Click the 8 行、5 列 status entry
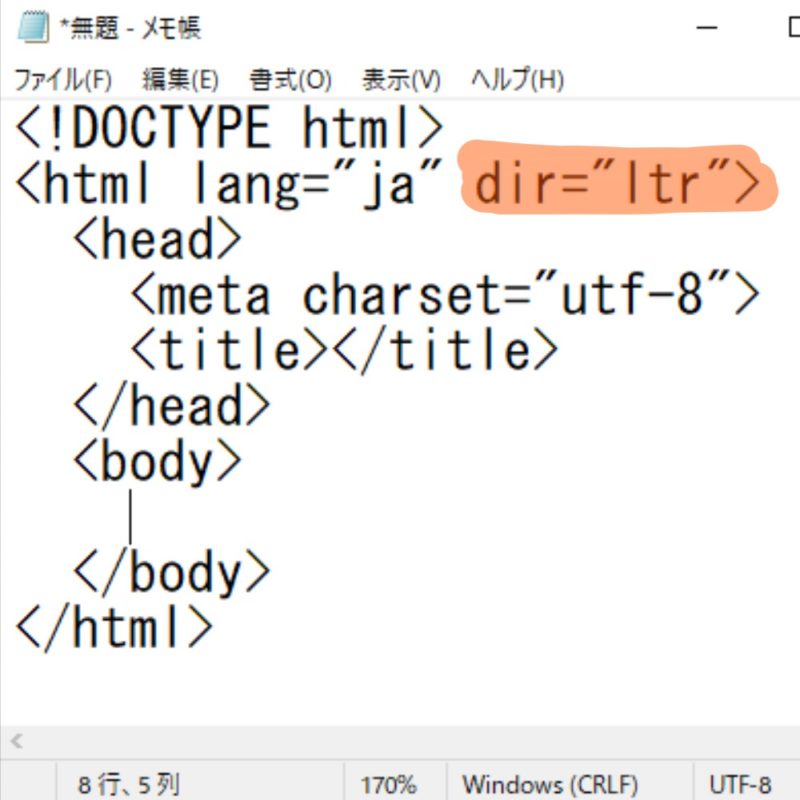The height and width of the screenshot is (800, 800). click(129, 785)
